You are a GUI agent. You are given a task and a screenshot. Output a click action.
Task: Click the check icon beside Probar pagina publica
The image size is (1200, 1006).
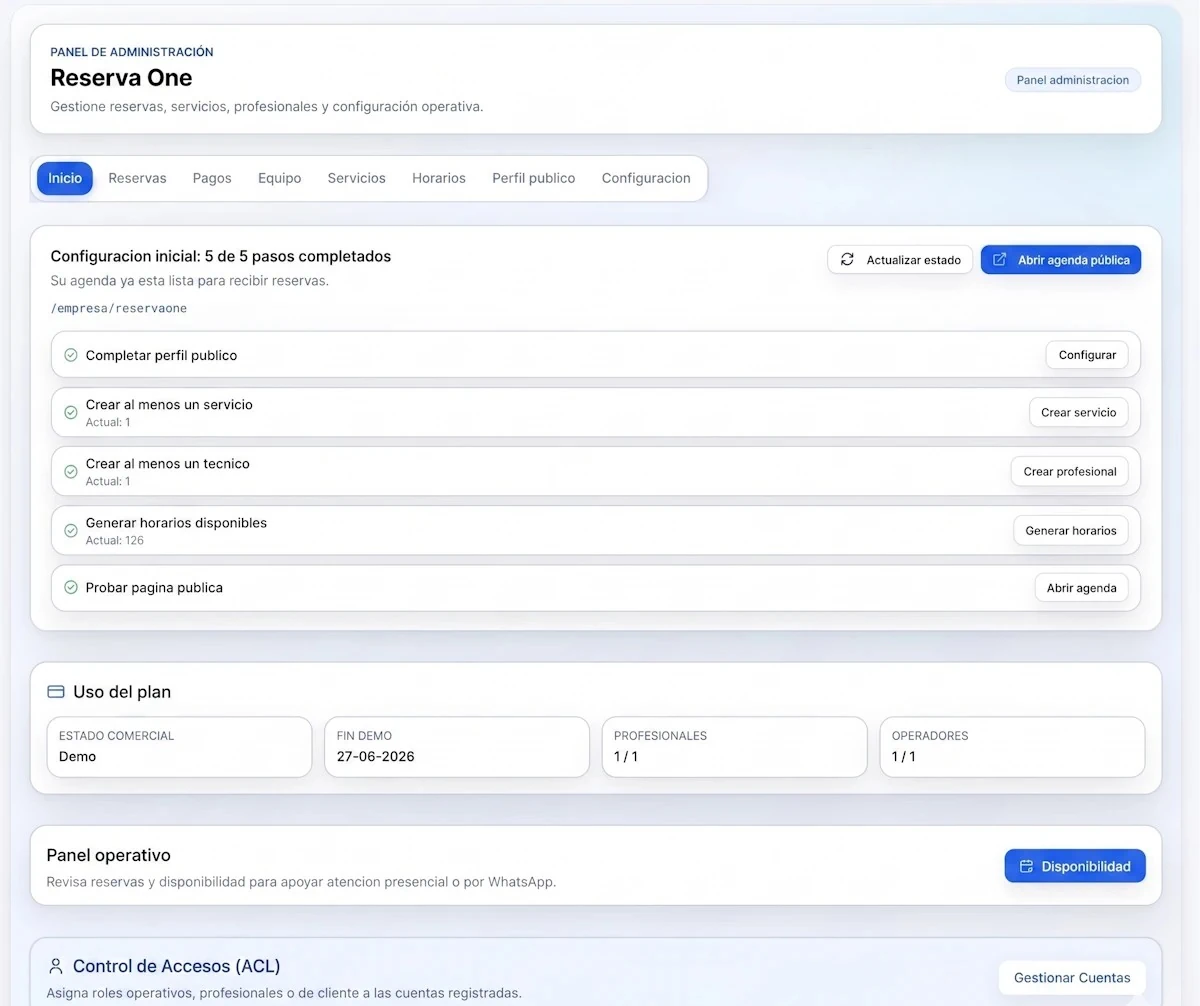click(71, 588)
